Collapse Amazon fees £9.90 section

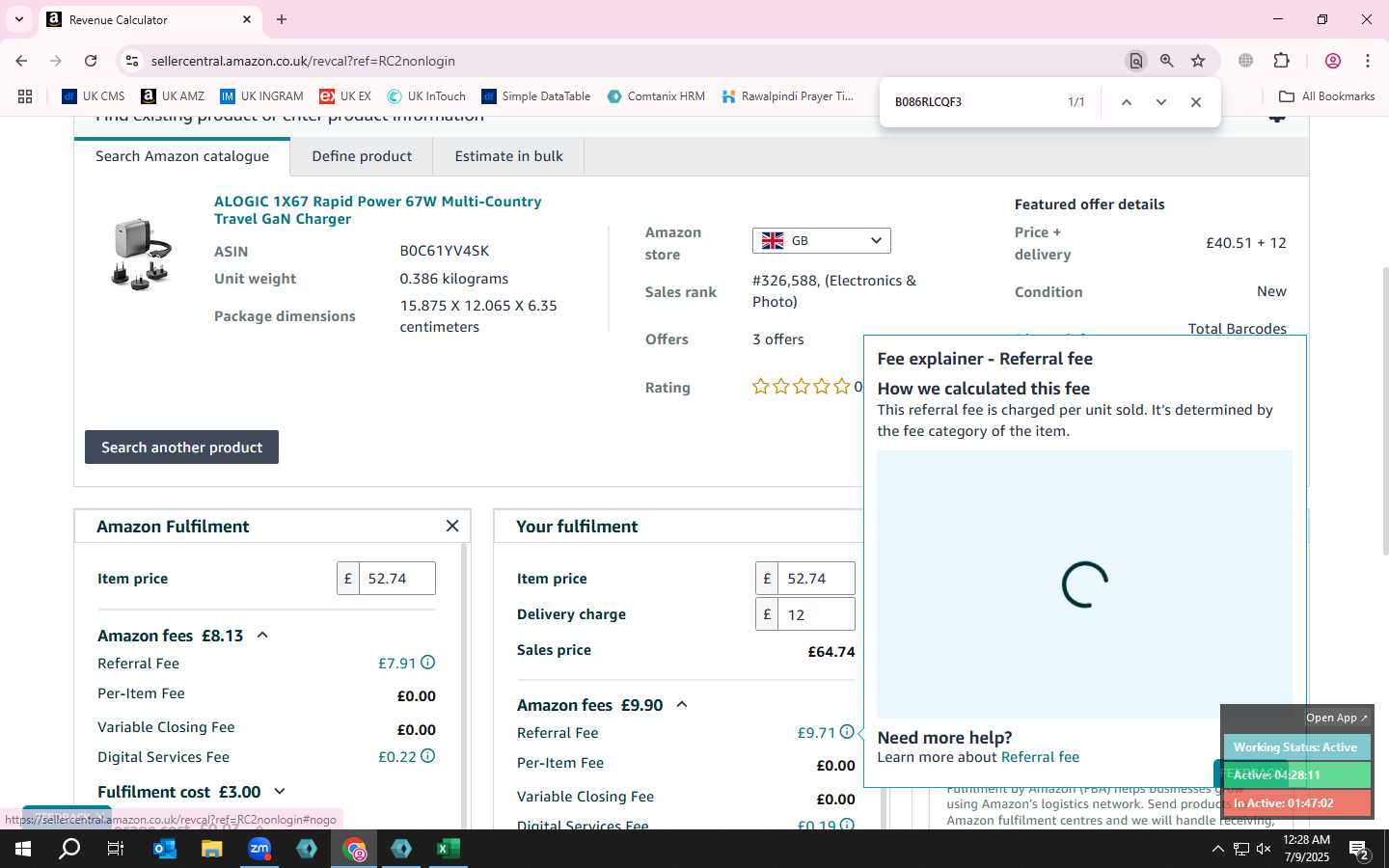682,705
